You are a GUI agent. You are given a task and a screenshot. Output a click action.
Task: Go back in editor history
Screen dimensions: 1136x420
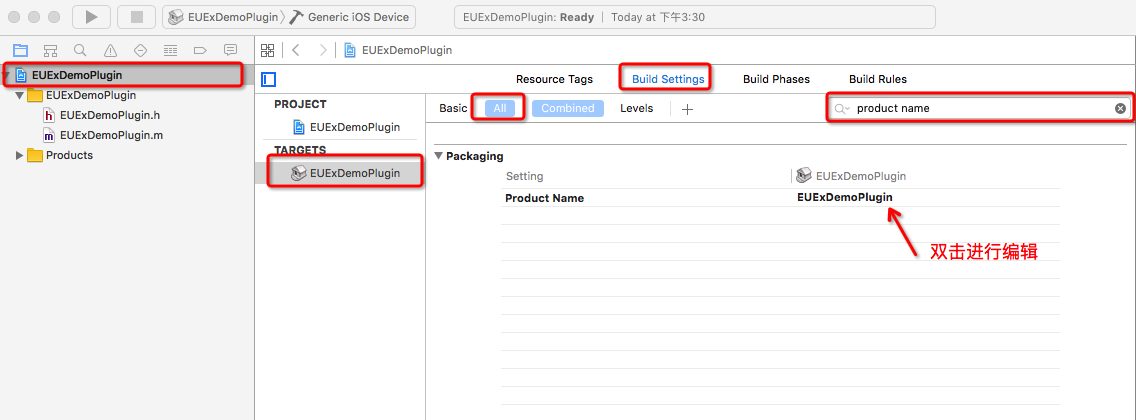295,50
